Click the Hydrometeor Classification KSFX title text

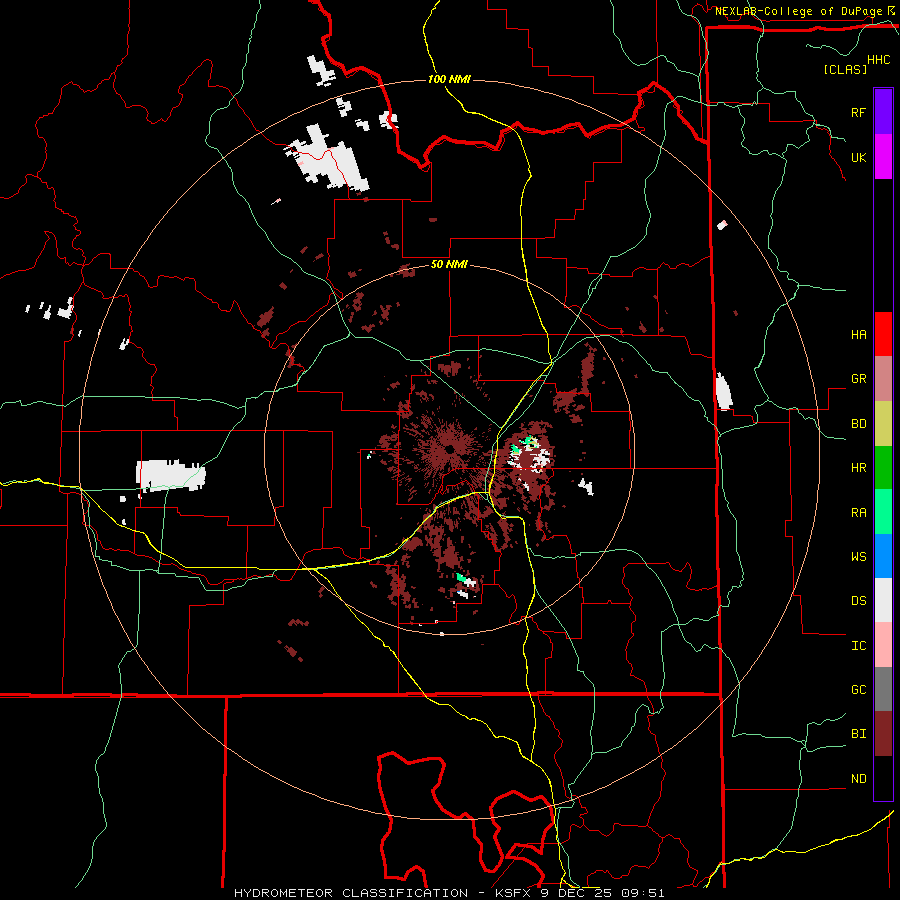(449, 893)
